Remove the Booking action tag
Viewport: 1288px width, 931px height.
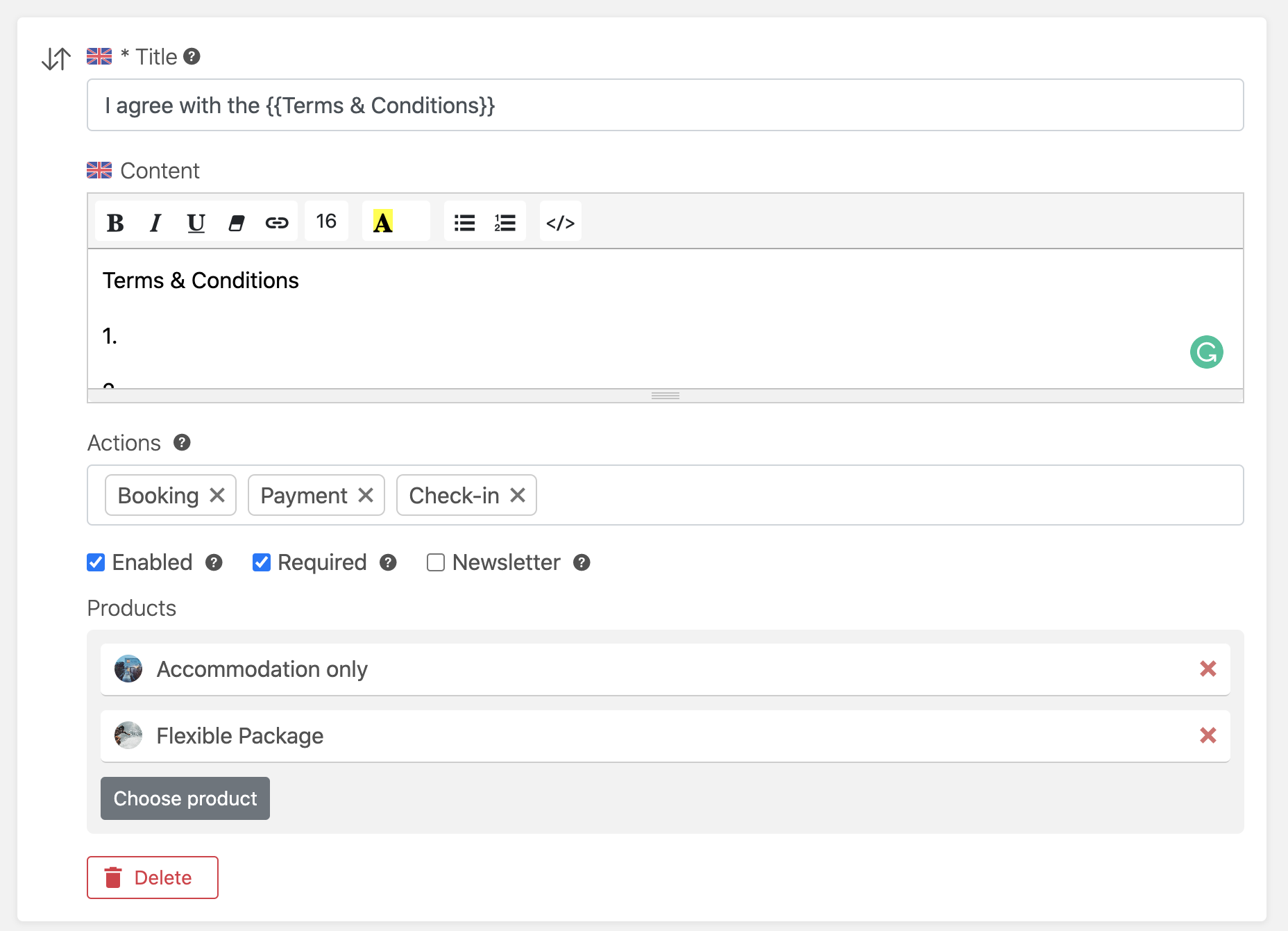tap(217, 495)
